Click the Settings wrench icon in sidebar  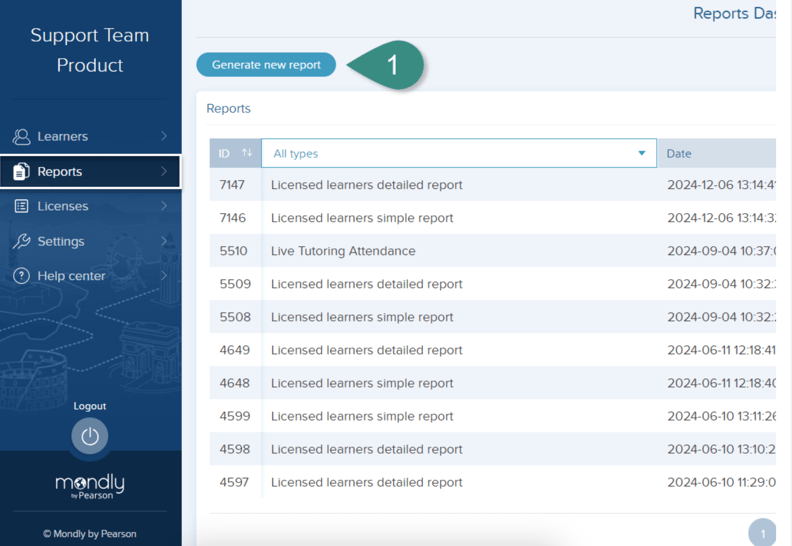pyautogui.click(x=21, y=241)
